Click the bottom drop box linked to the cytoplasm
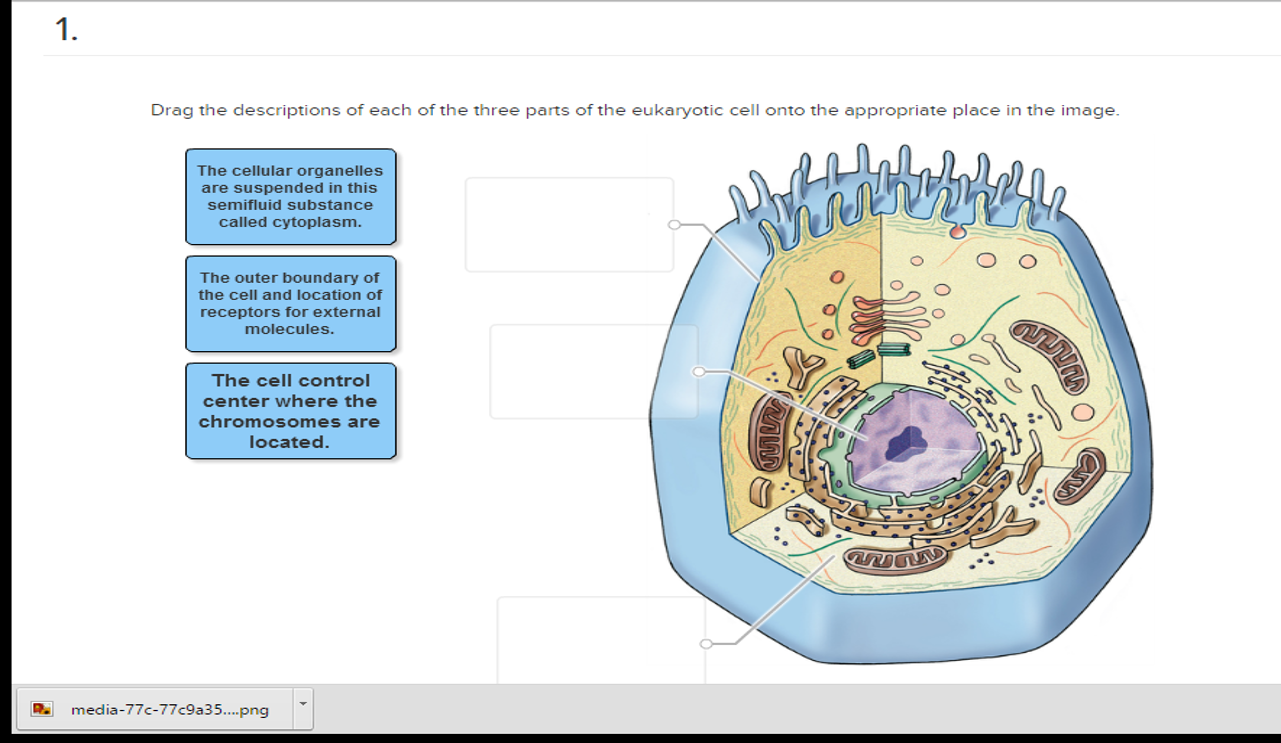 (600, 640)
